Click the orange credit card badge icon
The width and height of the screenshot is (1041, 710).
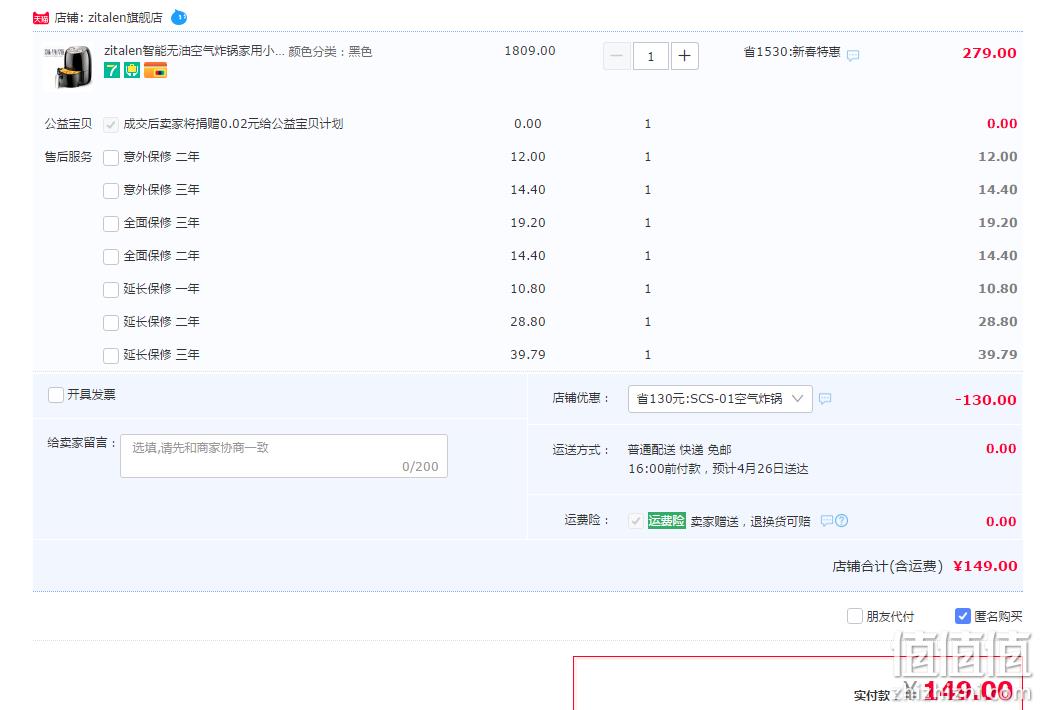pyautogui.click(x=155, y=70)
